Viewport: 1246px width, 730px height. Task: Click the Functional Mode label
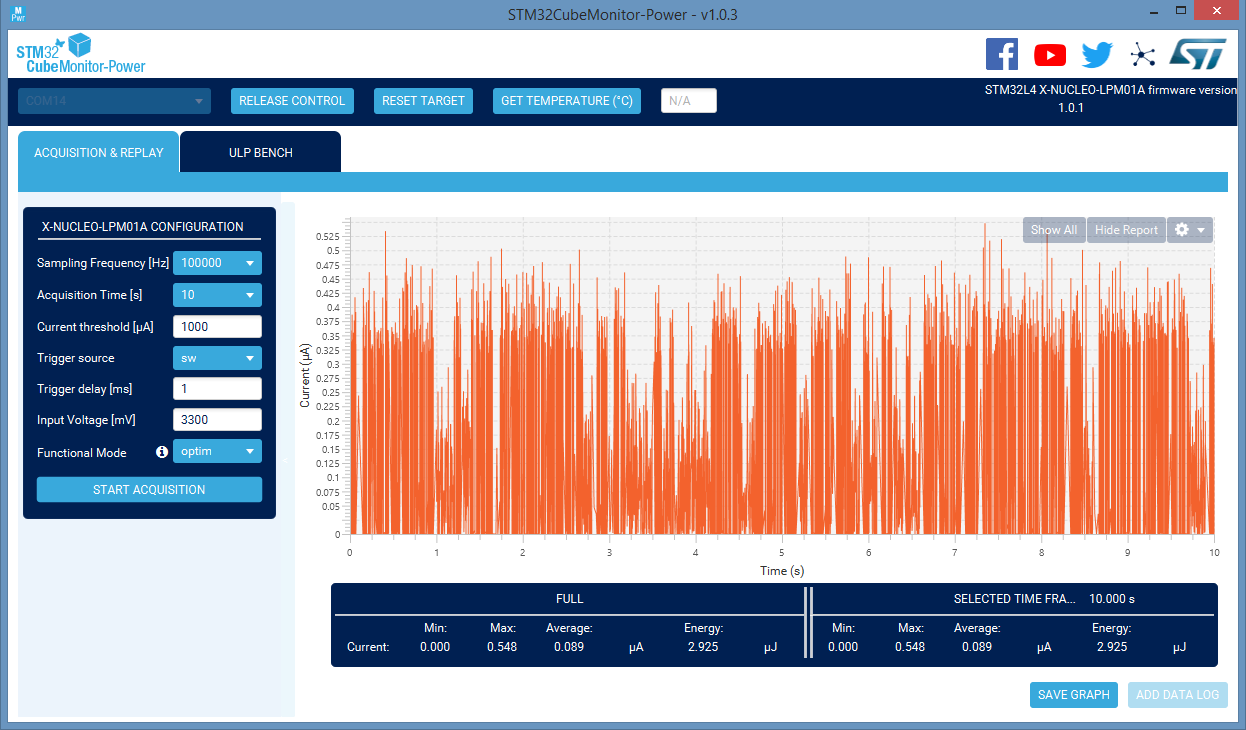(82, 453)
